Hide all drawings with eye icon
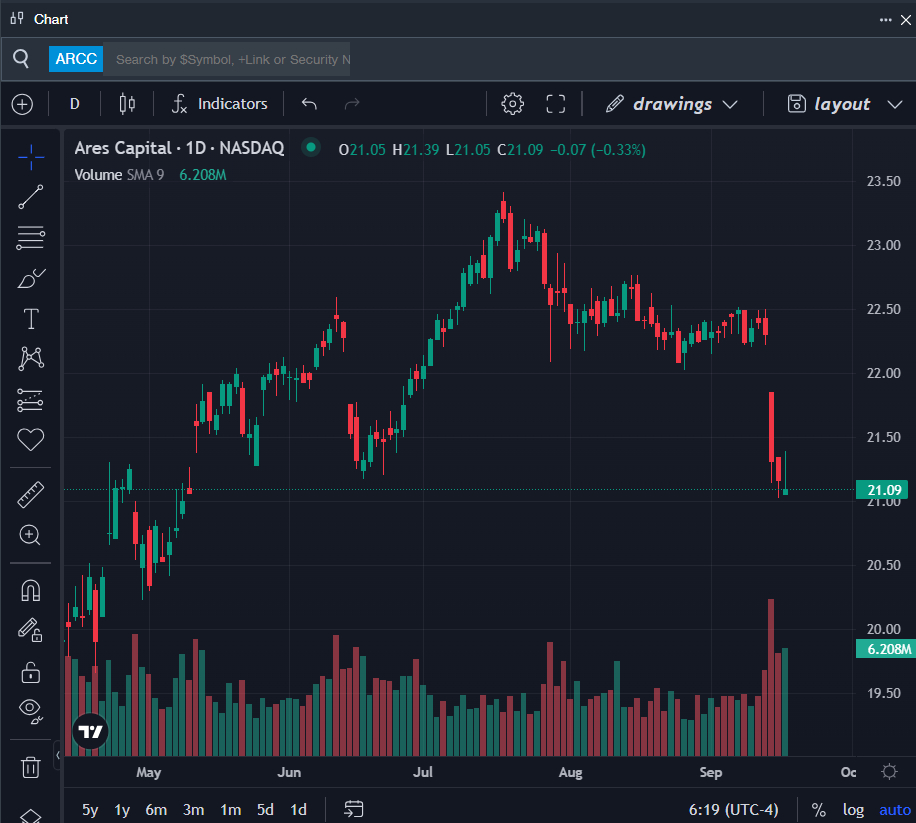The height and width of the screenshot is (823, 916). point(31,711)
